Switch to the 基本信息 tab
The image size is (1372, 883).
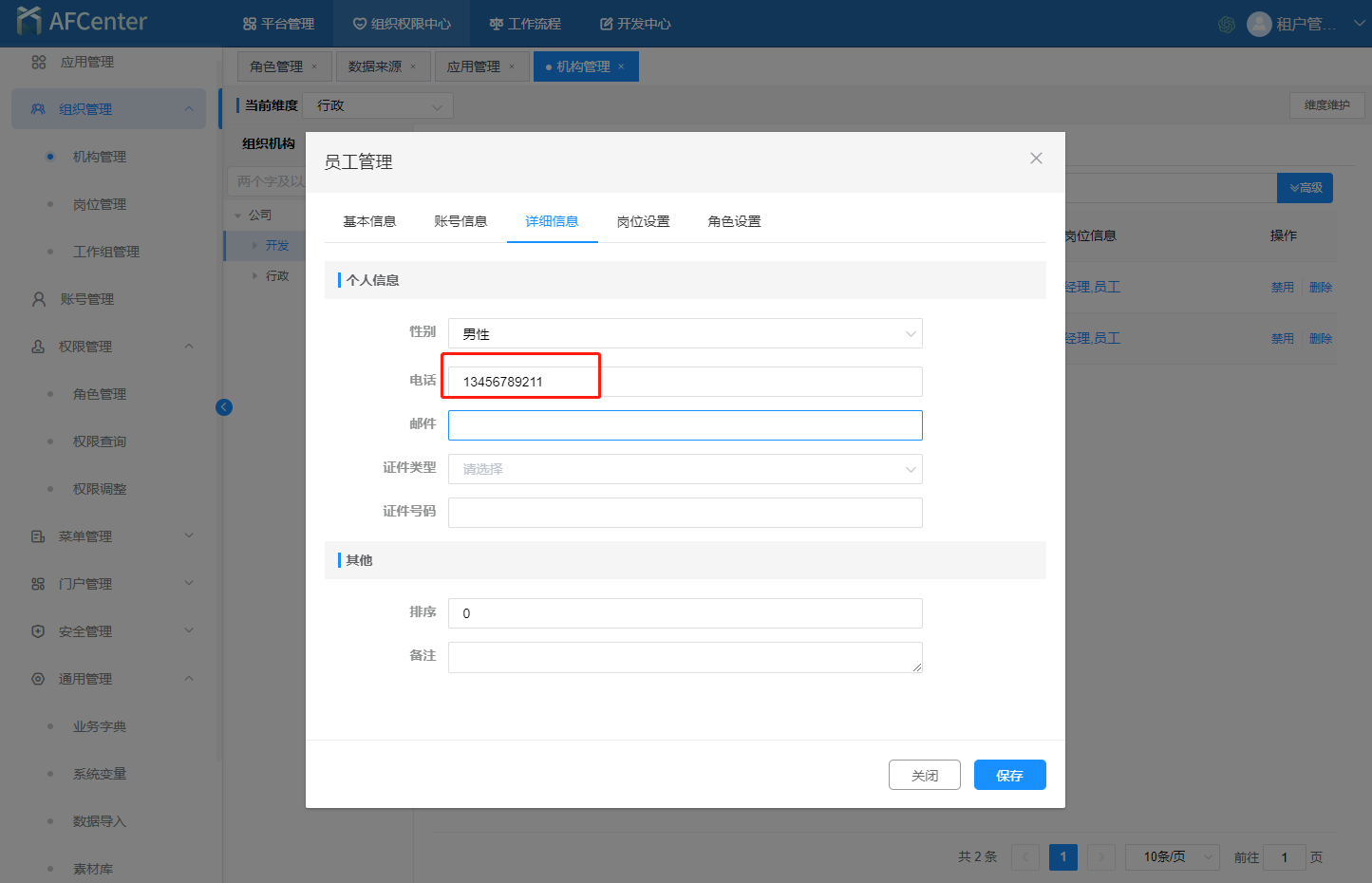(x=369, y=221)
